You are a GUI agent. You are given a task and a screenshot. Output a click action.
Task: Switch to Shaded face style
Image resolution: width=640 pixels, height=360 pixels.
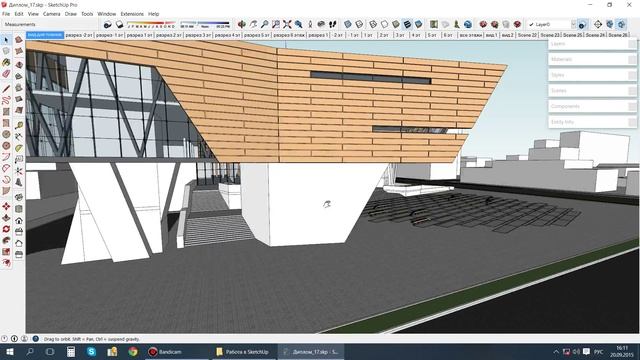[x=396, y=24]
